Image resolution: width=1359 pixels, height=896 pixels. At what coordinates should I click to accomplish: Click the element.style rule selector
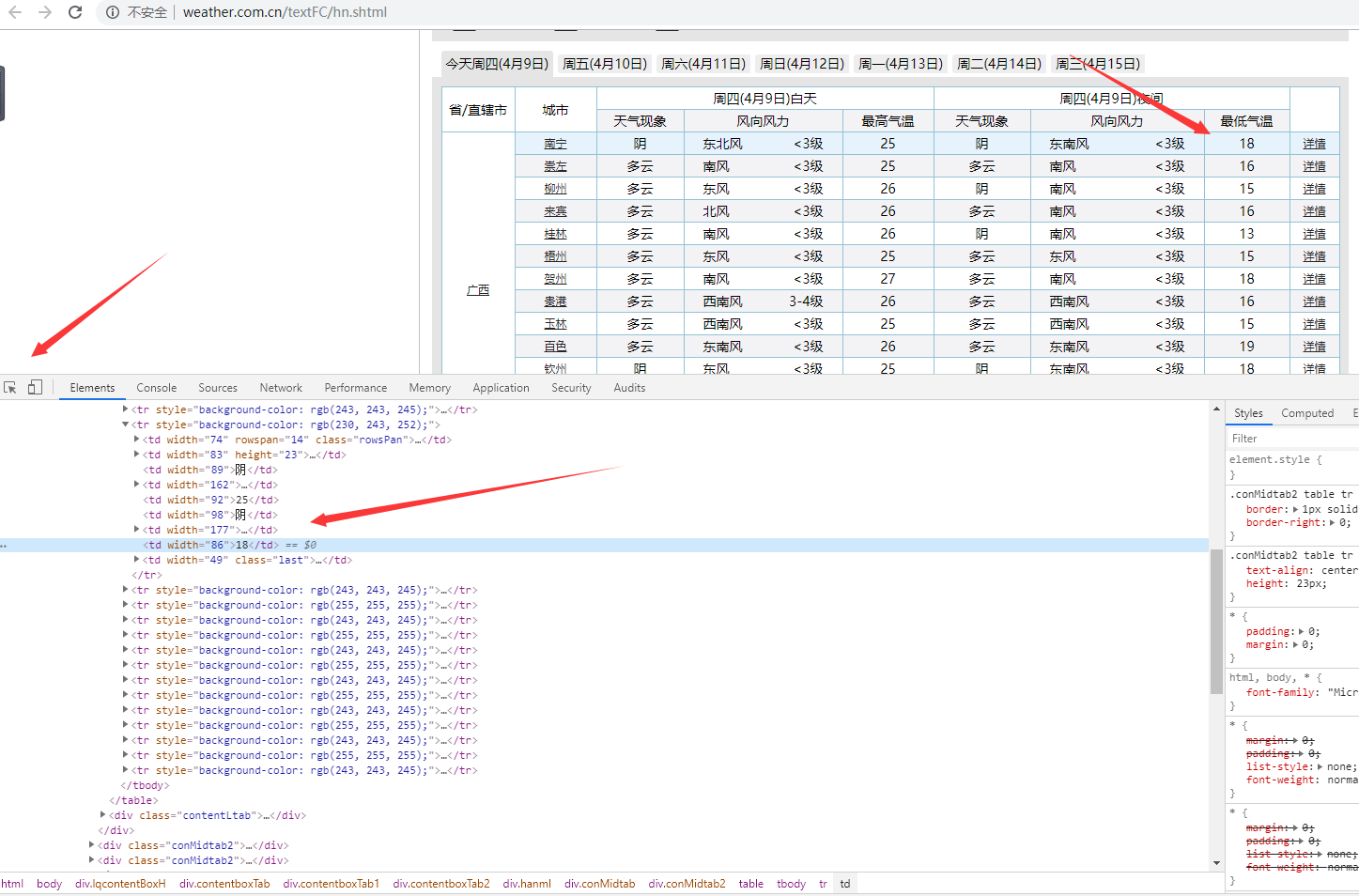click(x=1269, y=459)
